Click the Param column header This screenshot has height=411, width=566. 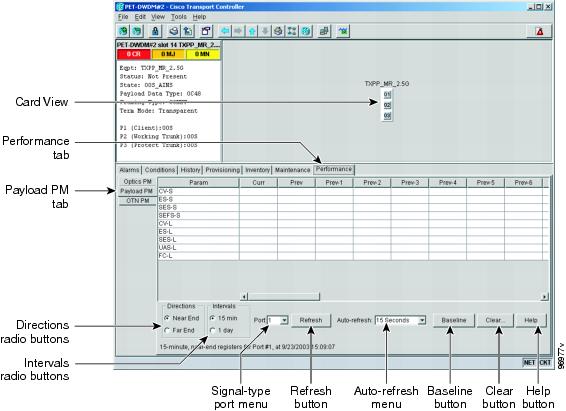[x=199, y=183]
